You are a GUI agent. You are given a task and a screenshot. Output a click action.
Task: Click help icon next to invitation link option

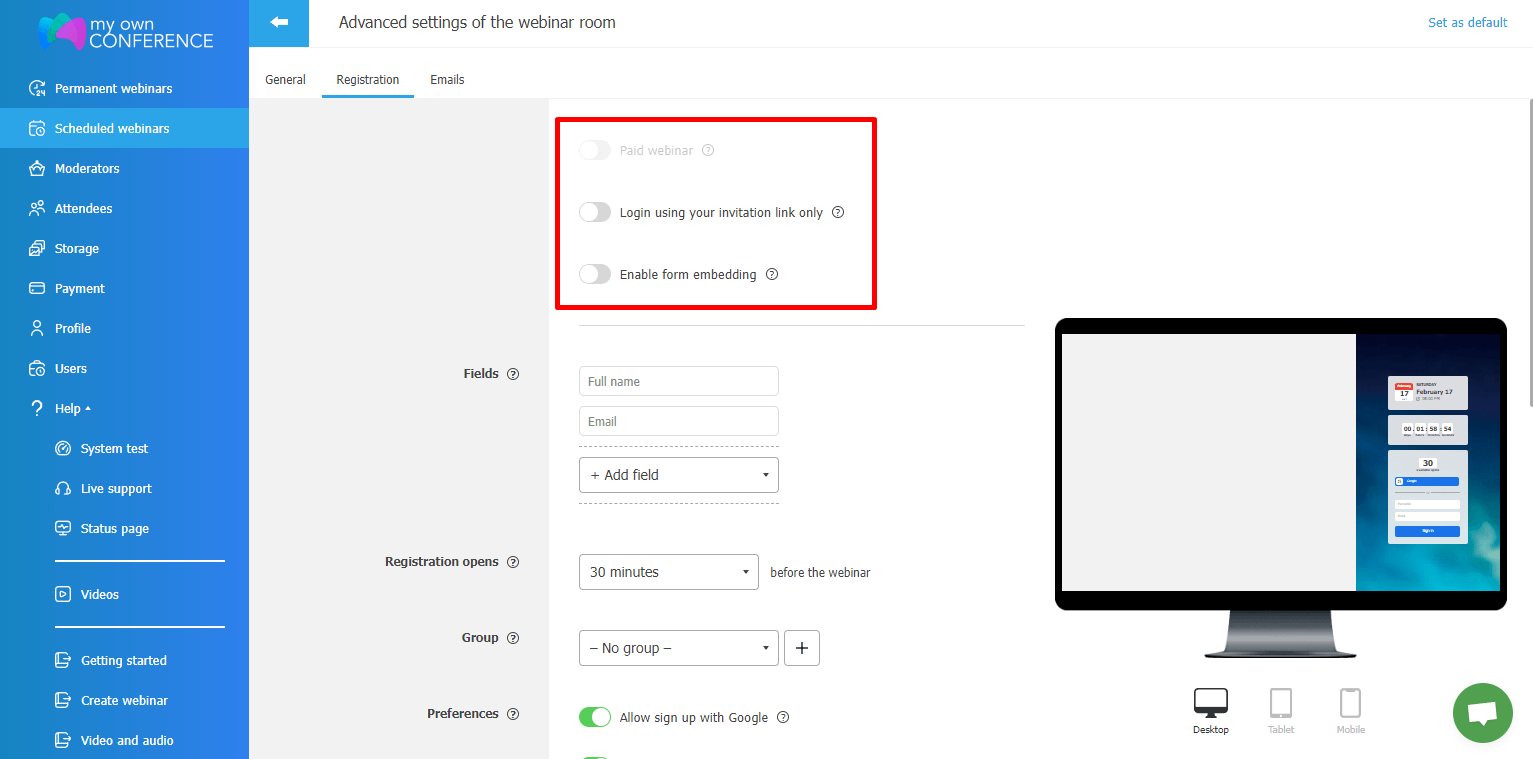tap(838, 212)
